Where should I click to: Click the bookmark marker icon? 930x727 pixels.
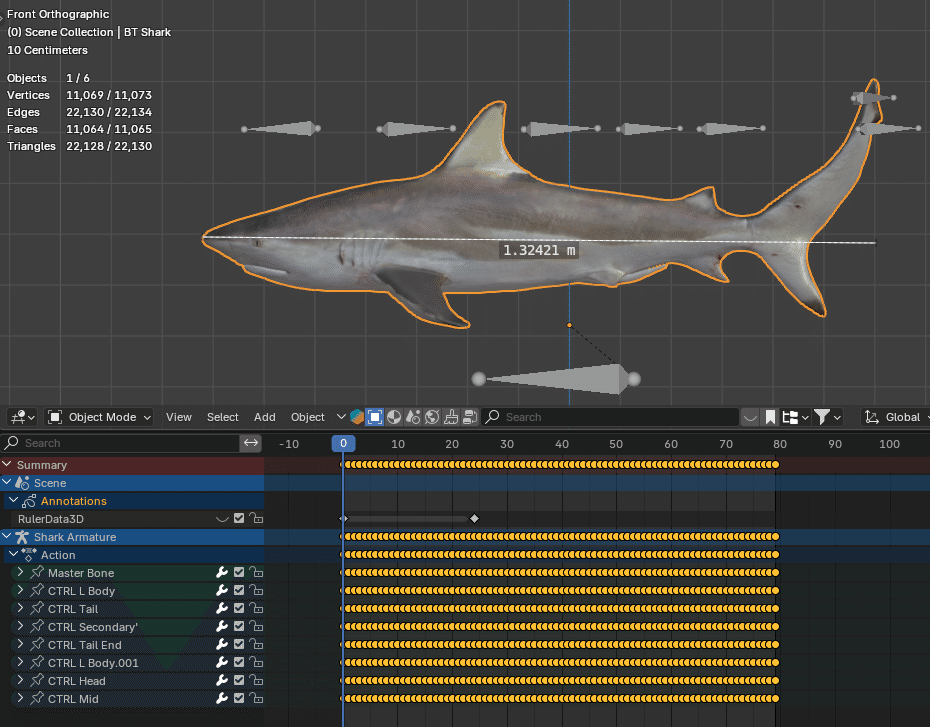tap(770, 417)
